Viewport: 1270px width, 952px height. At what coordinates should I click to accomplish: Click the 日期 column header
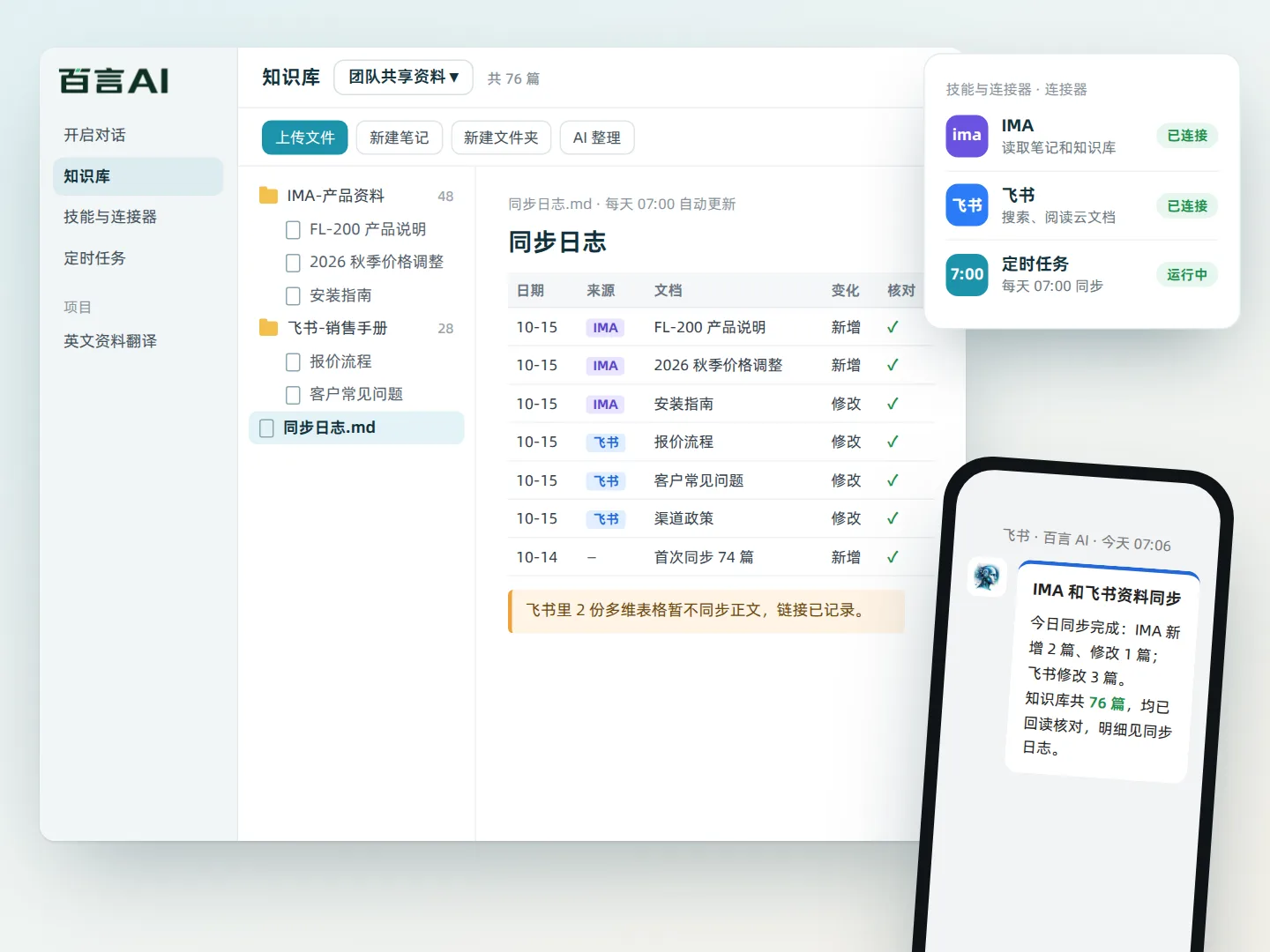[x=530, y=291]
